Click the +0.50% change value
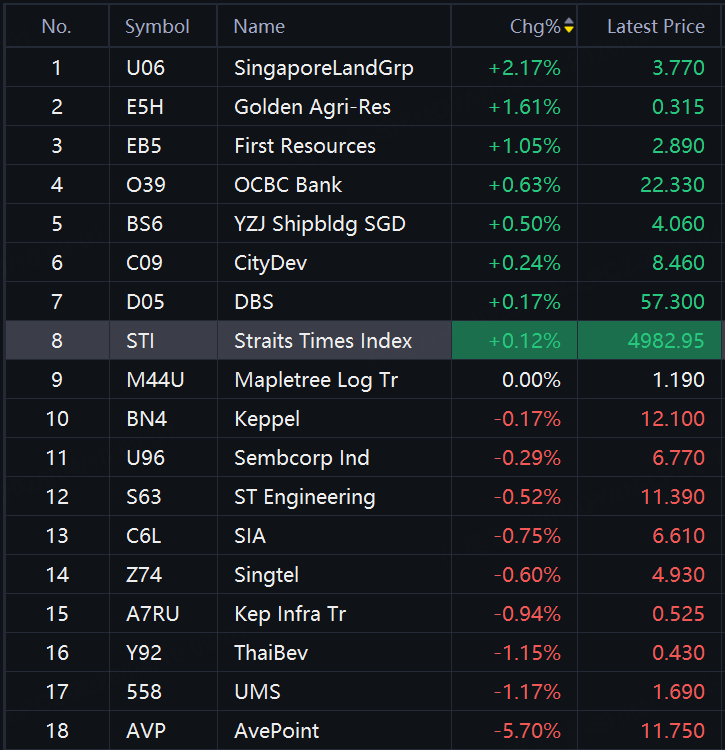725x750 pixels. [524, 224]
